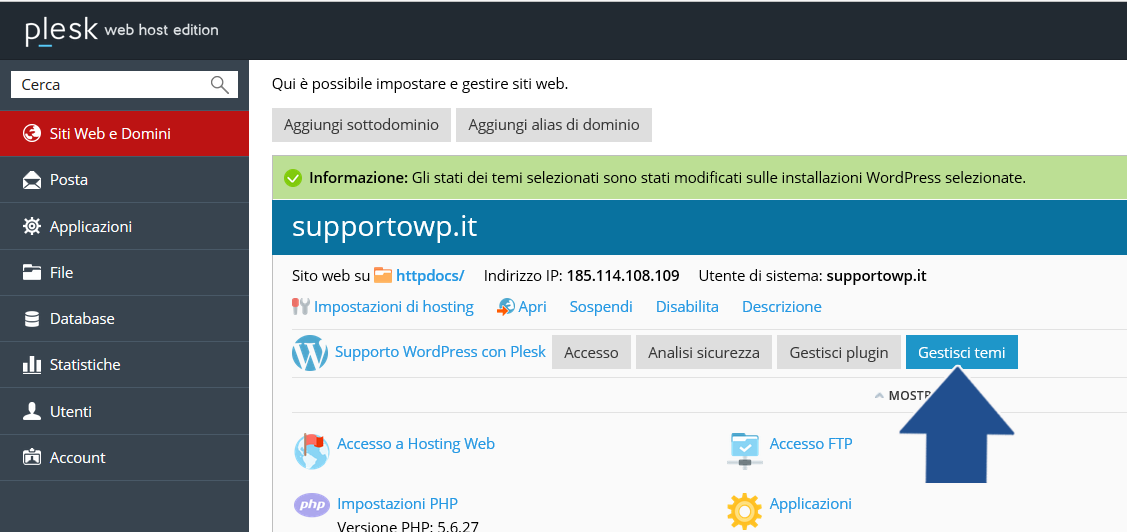
Task: Click the orange folder icon beside httpdocs
Action: coord(383,275)
